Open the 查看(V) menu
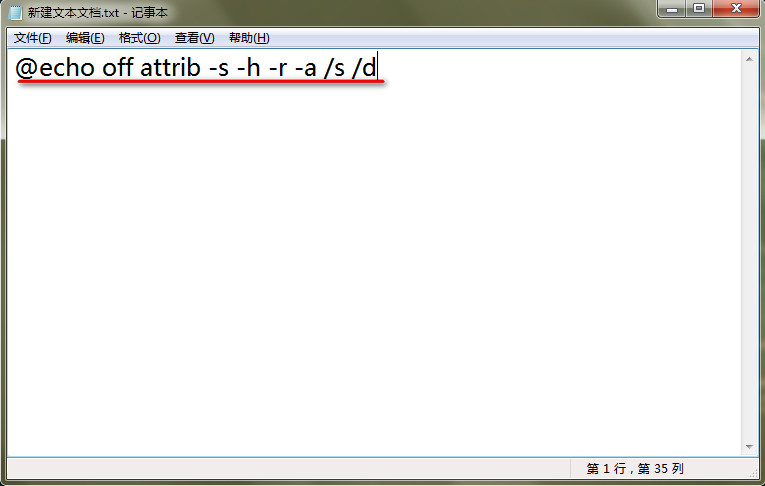 tap(194, 38)
